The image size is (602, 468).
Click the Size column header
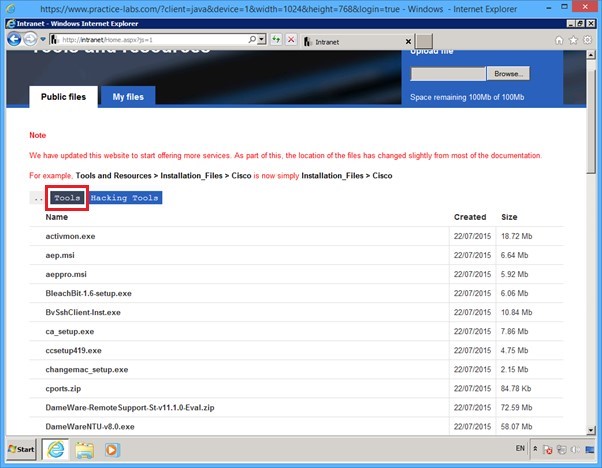pos(509,217)
